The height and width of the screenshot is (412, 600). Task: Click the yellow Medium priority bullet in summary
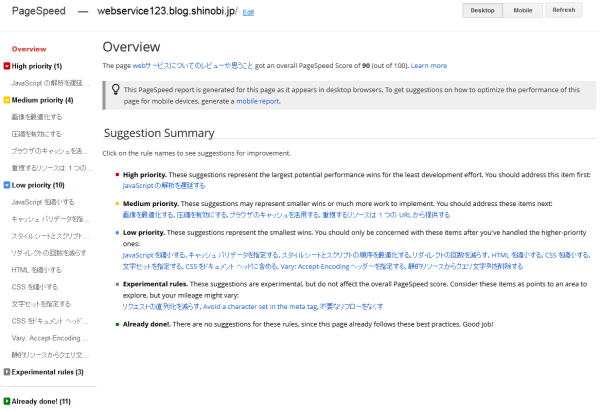117,204
